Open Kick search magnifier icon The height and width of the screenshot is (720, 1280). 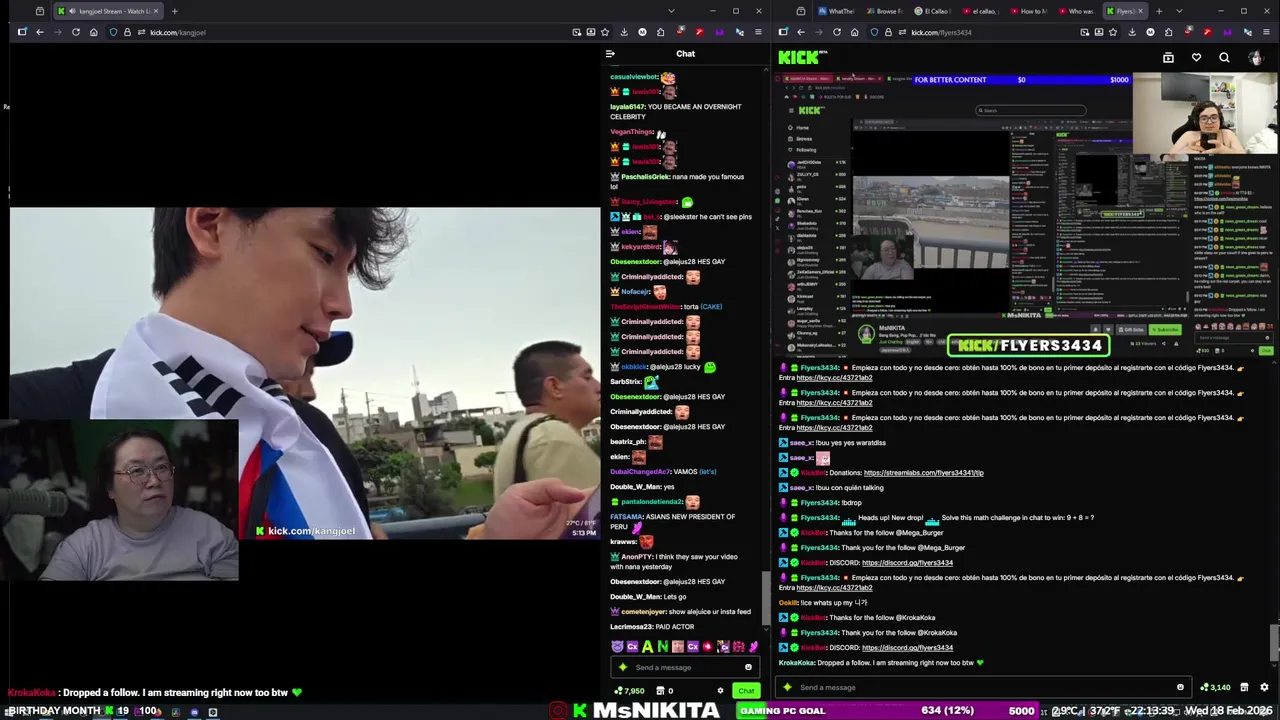(x=1224, y=58)
